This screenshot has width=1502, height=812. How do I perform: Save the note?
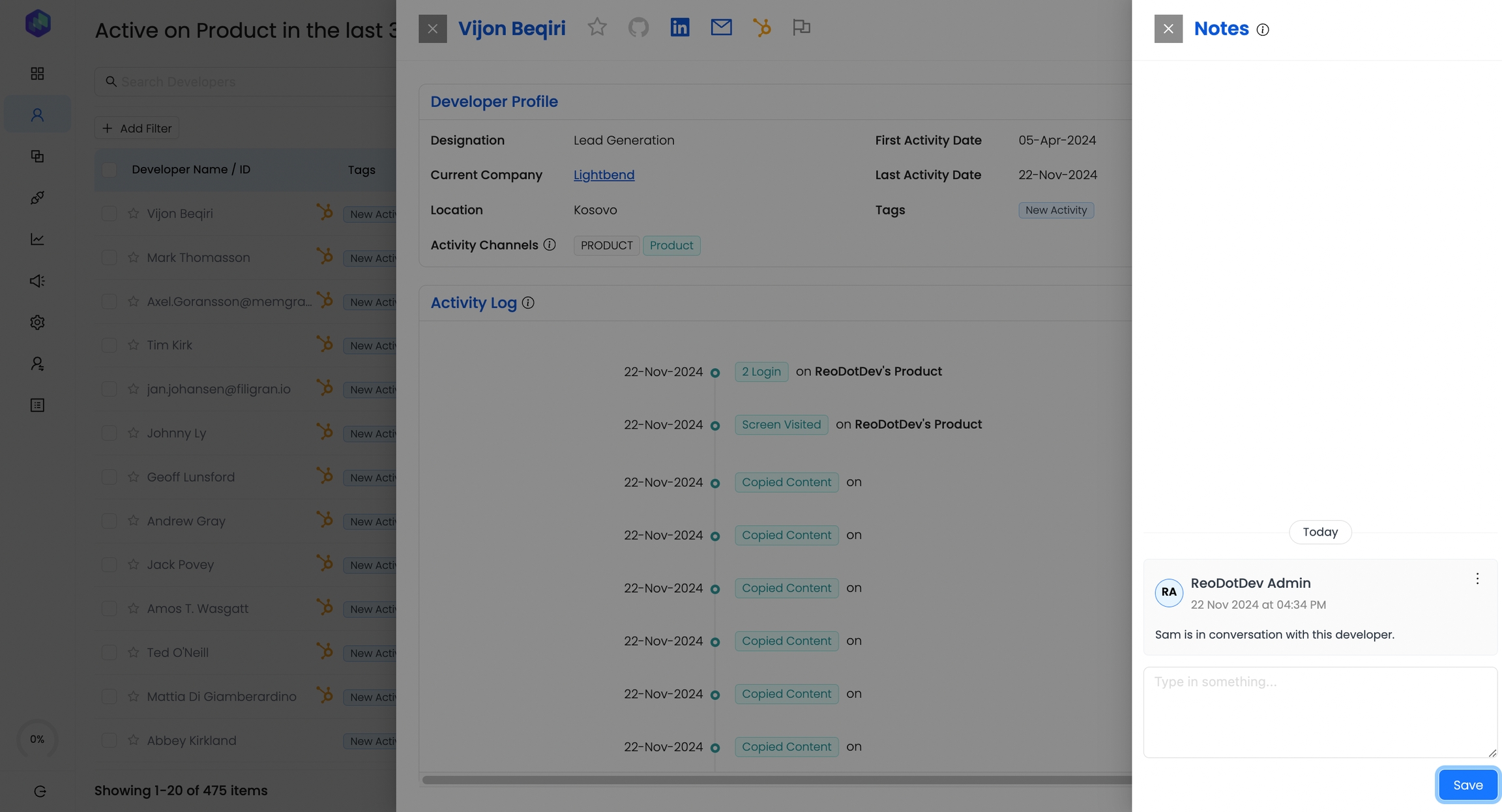[x=1467, y=785]
